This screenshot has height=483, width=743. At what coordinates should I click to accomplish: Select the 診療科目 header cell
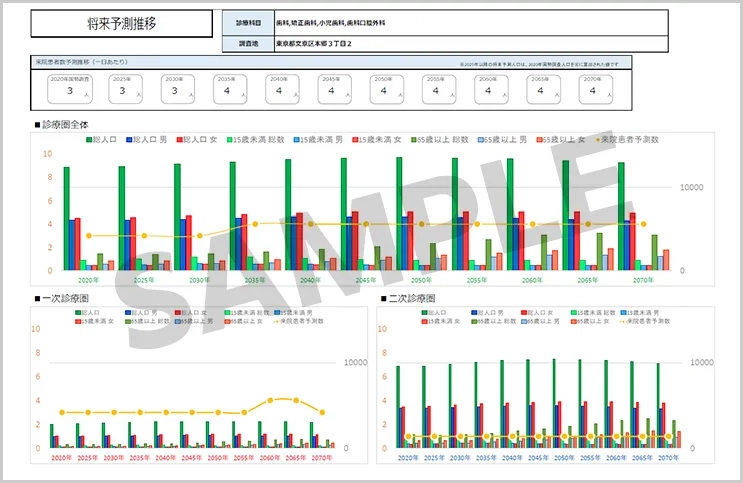click(248, 23)
